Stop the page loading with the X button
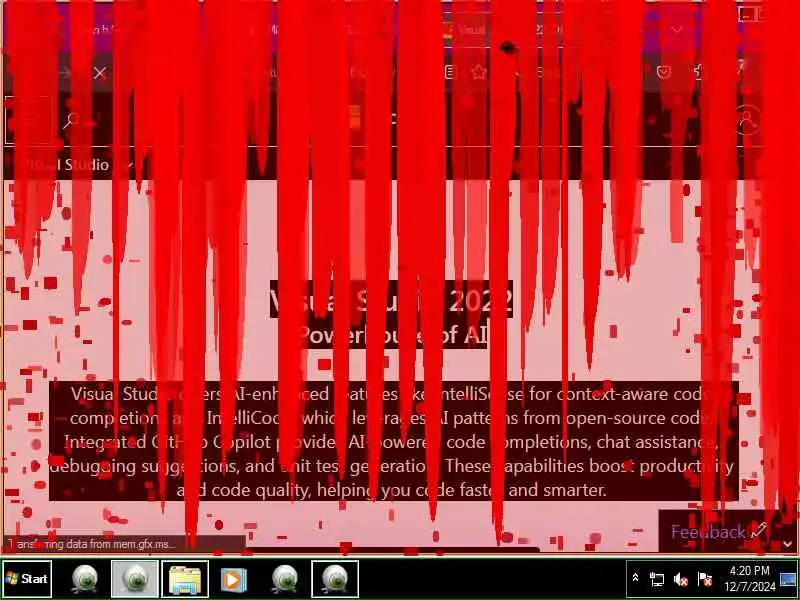 click(x=100, y=73)
